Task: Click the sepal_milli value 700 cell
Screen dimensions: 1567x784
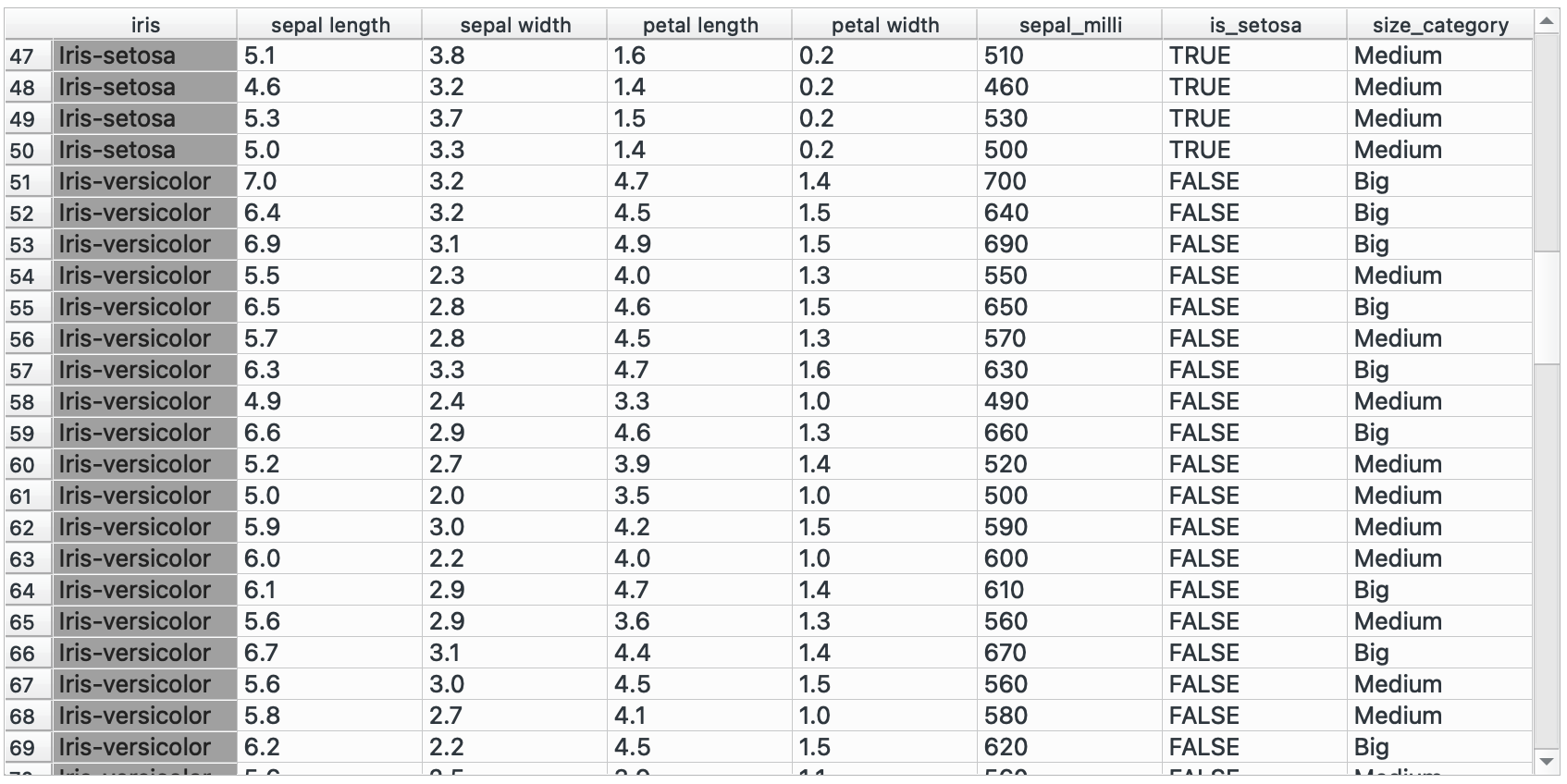Action: (x=1070, y=181)
